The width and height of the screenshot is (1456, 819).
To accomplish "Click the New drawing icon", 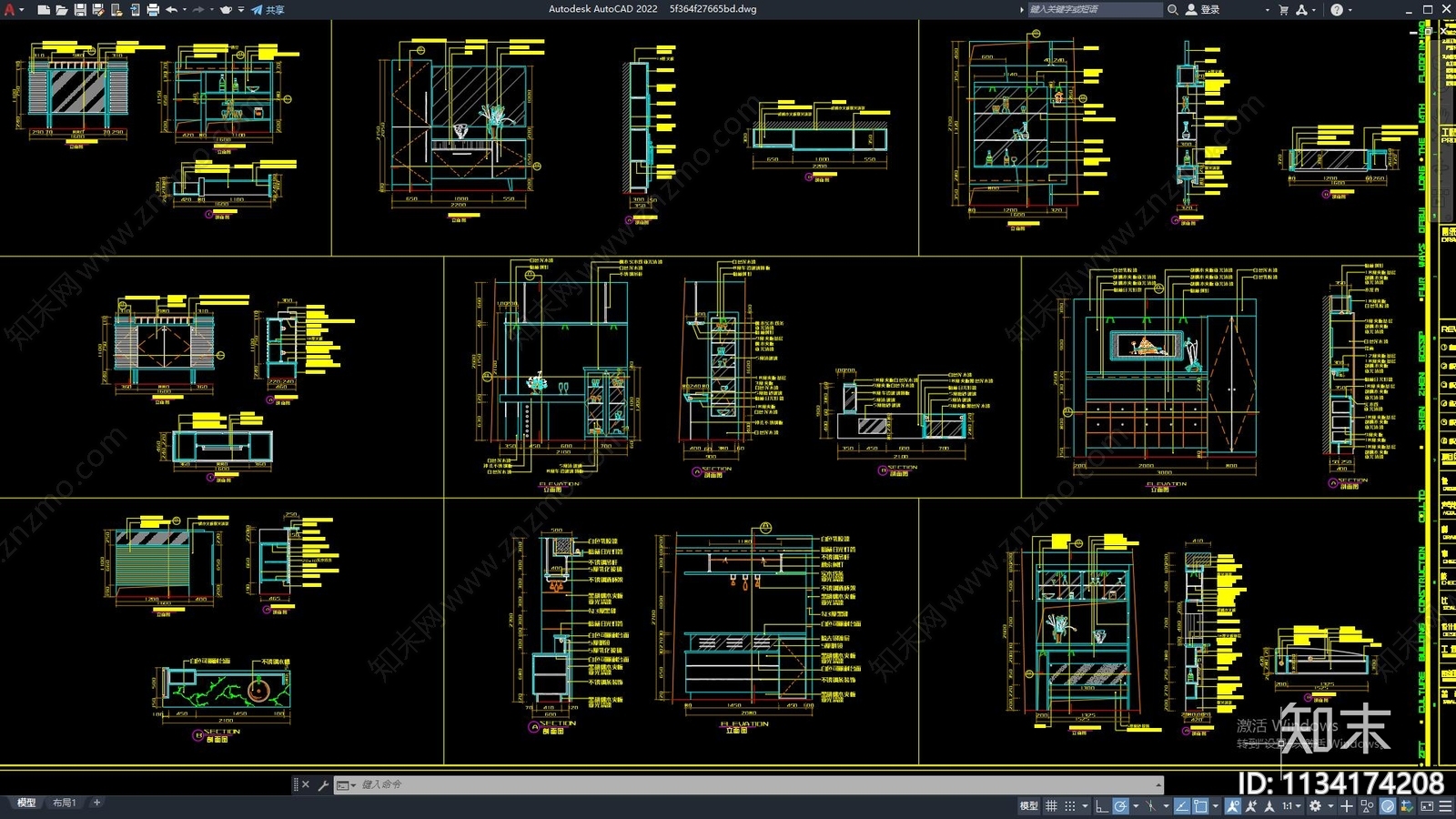I will click(x=43, y=9).
